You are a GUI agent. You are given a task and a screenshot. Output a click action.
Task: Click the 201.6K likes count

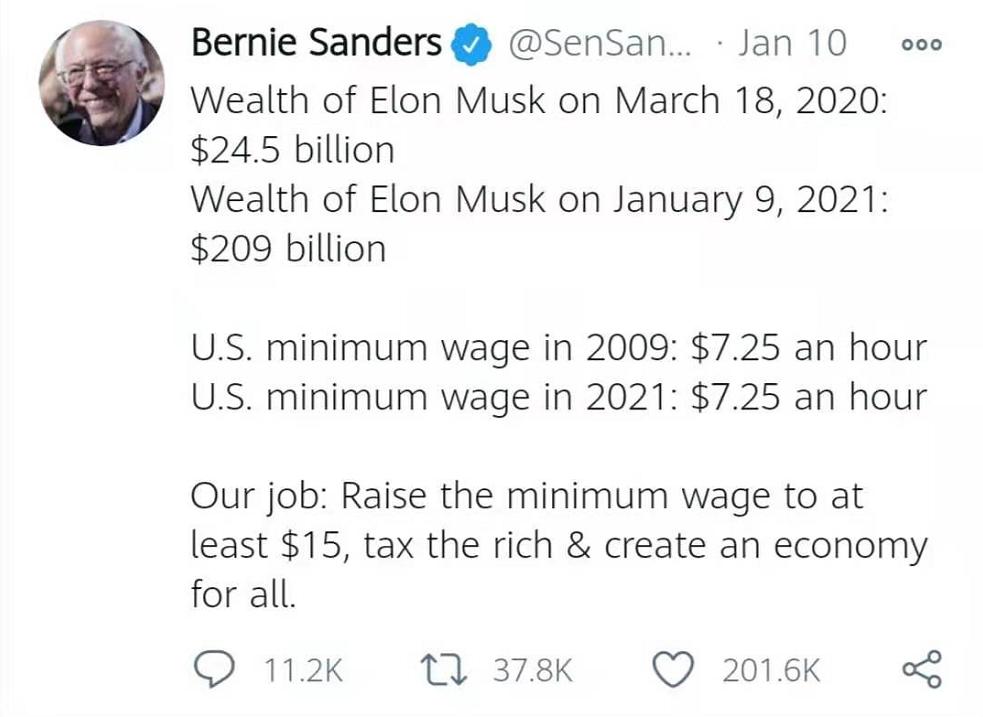tap(771, 669)
